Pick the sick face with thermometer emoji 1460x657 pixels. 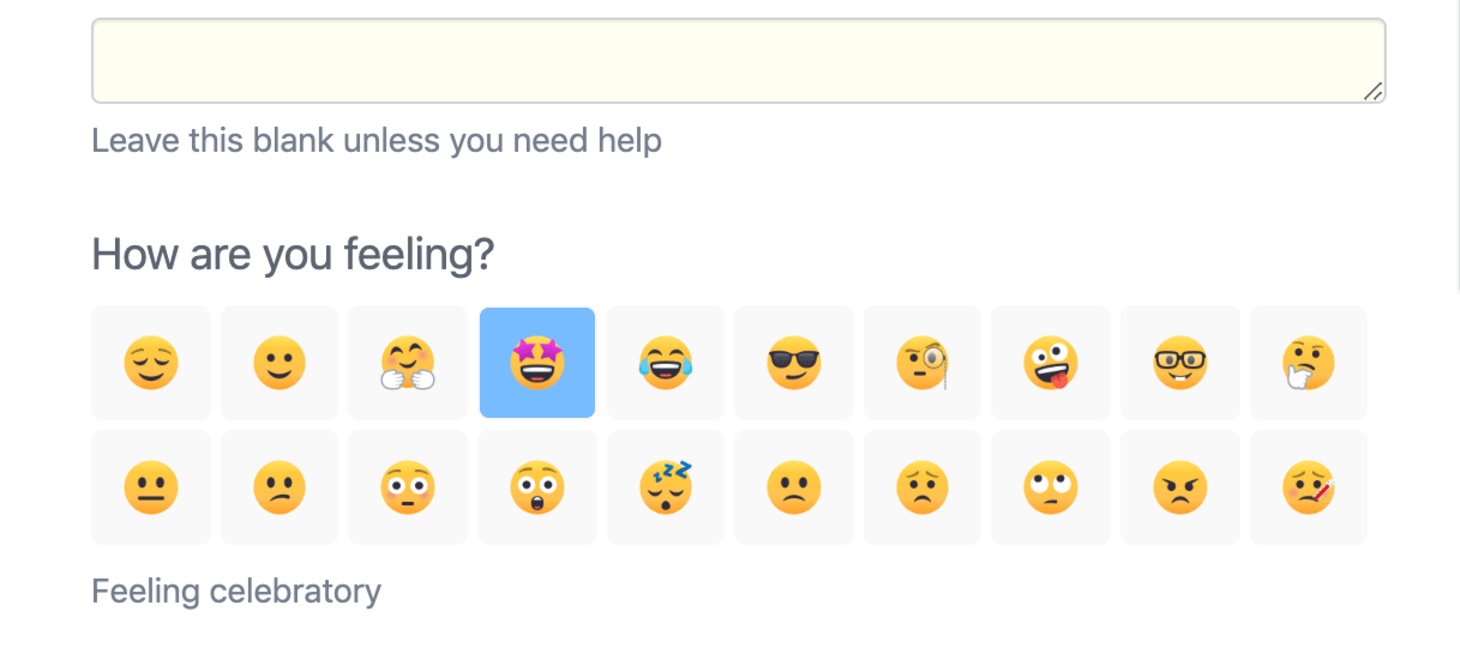(1308, 488)
